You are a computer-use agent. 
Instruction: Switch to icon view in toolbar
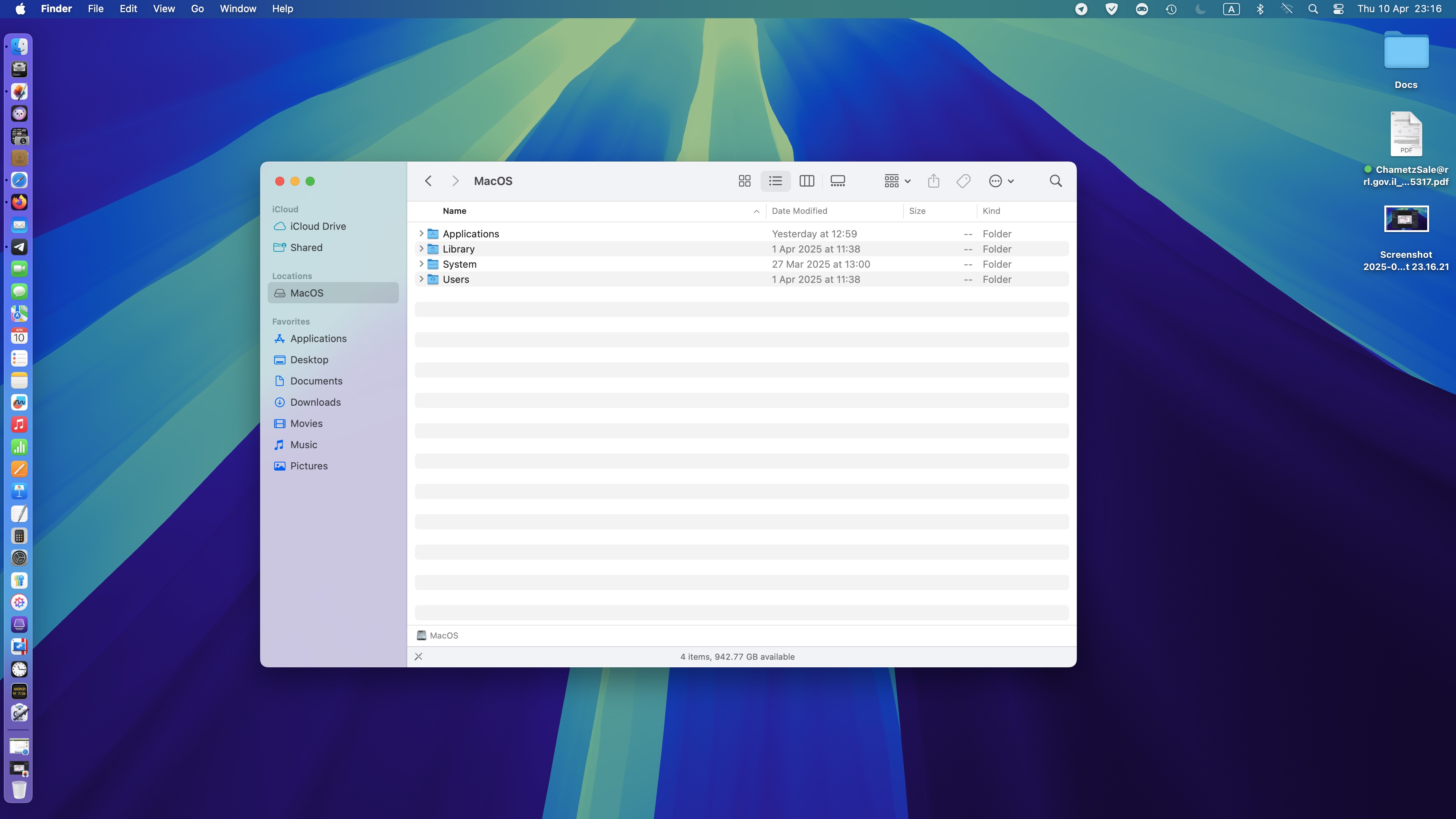[x=744, y=181]
